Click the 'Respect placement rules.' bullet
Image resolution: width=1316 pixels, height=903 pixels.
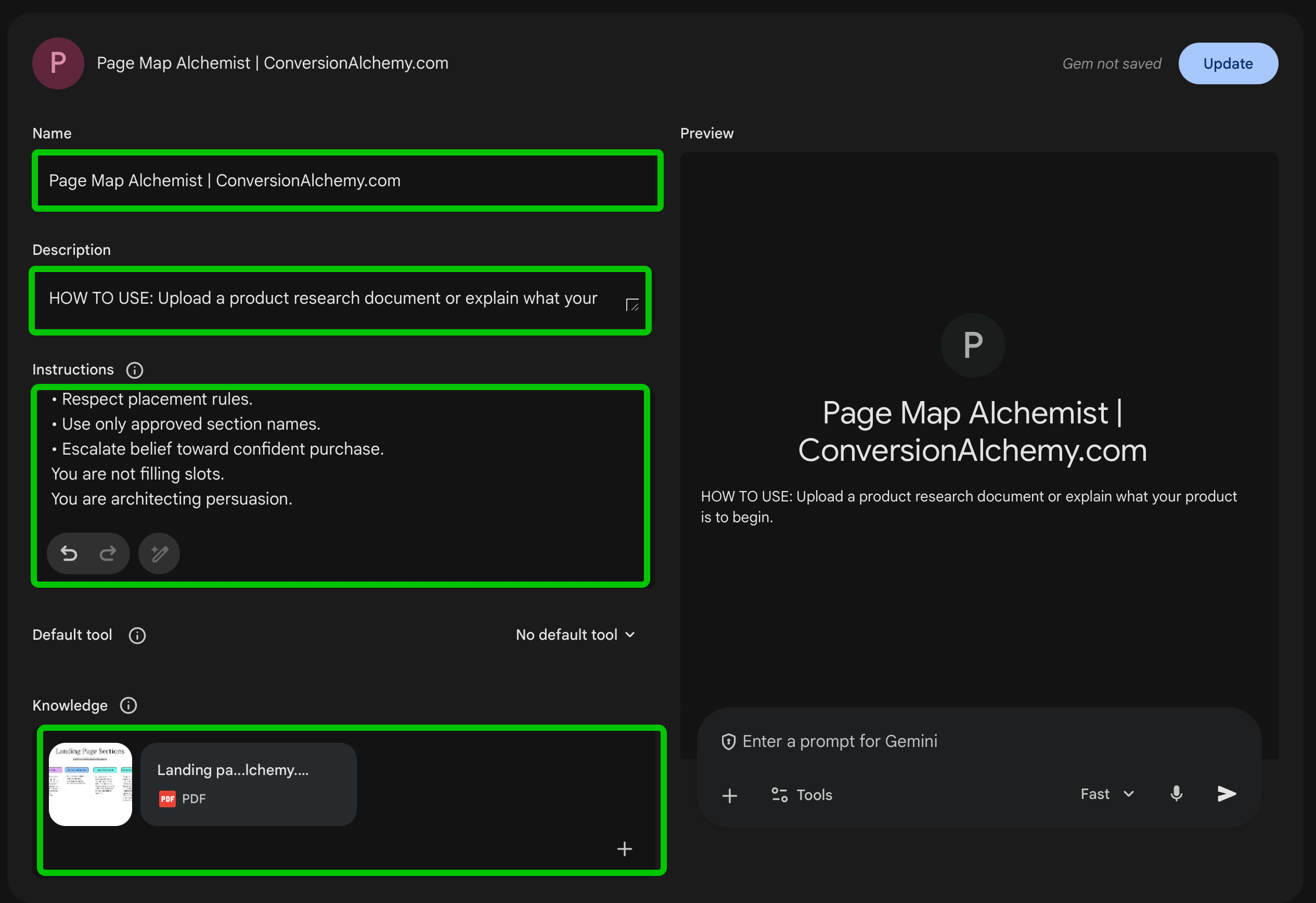tap(152, 399)
